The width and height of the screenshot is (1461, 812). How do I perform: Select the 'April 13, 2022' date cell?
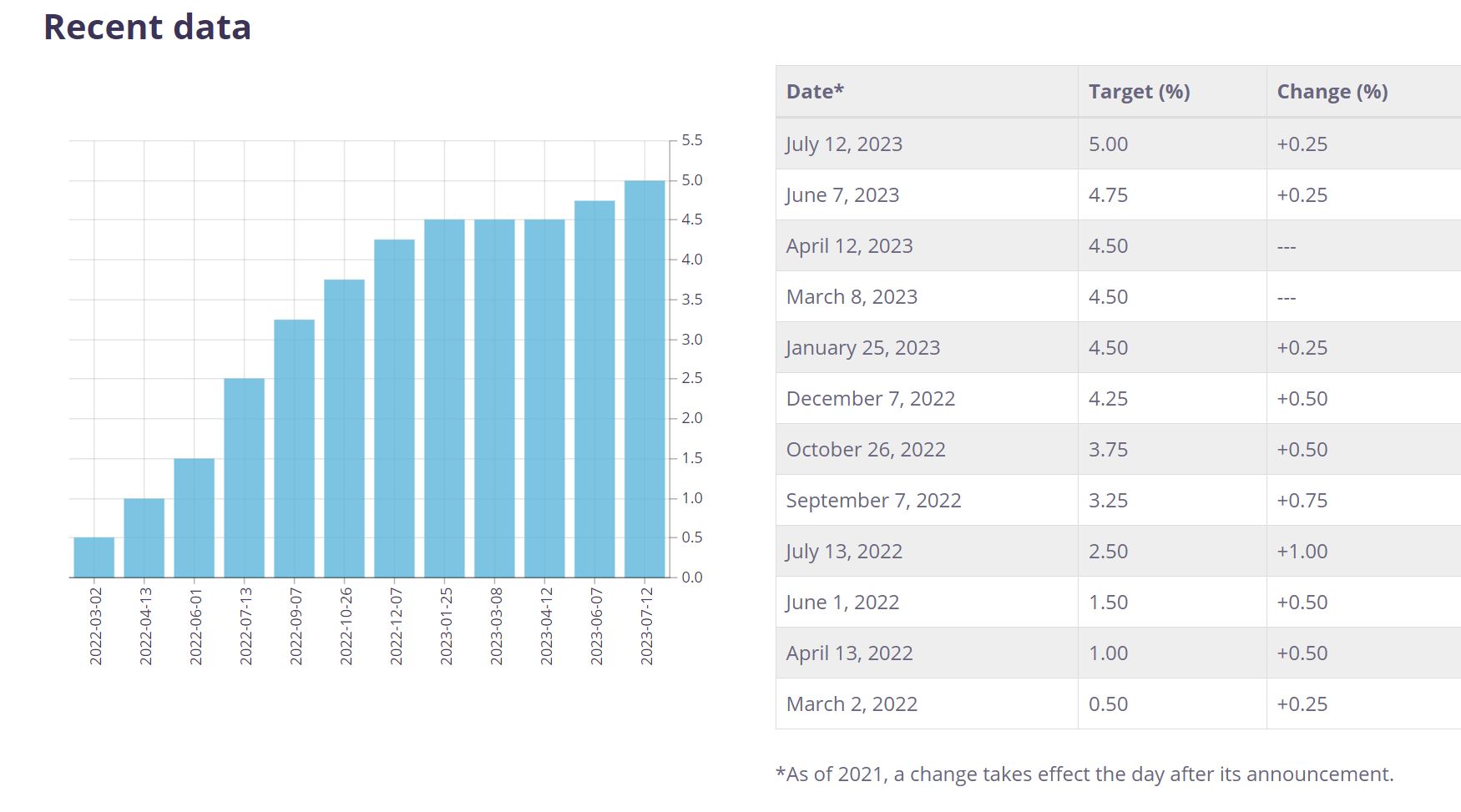927,653
